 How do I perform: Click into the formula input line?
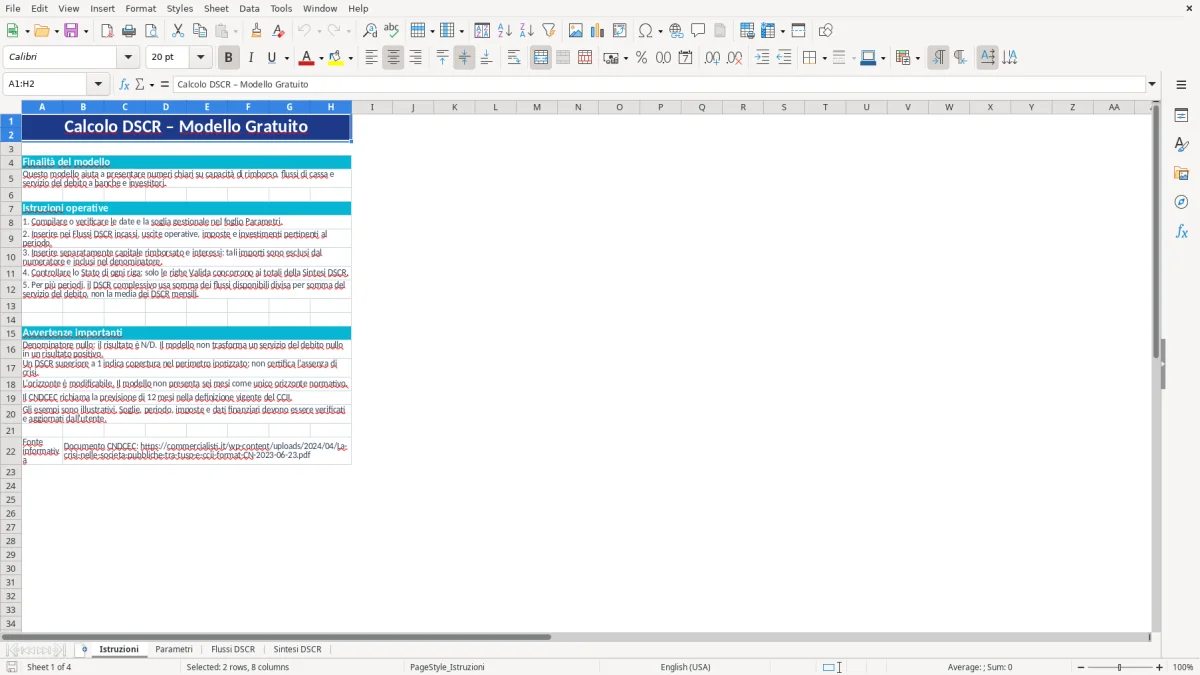coord(659,84)
